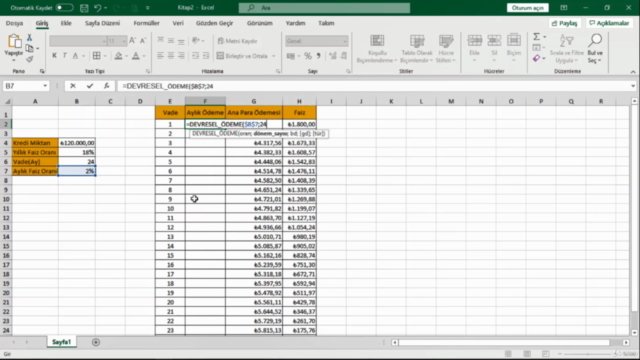
Task: Click the font color A icon
Action: tap(136, 56)
